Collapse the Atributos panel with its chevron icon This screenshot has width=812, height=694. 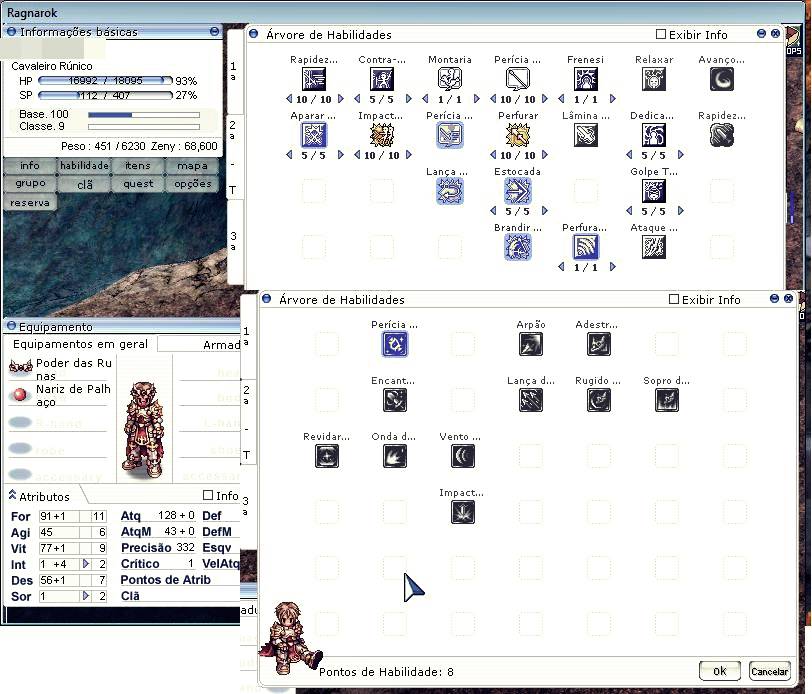tap(12, 495)
